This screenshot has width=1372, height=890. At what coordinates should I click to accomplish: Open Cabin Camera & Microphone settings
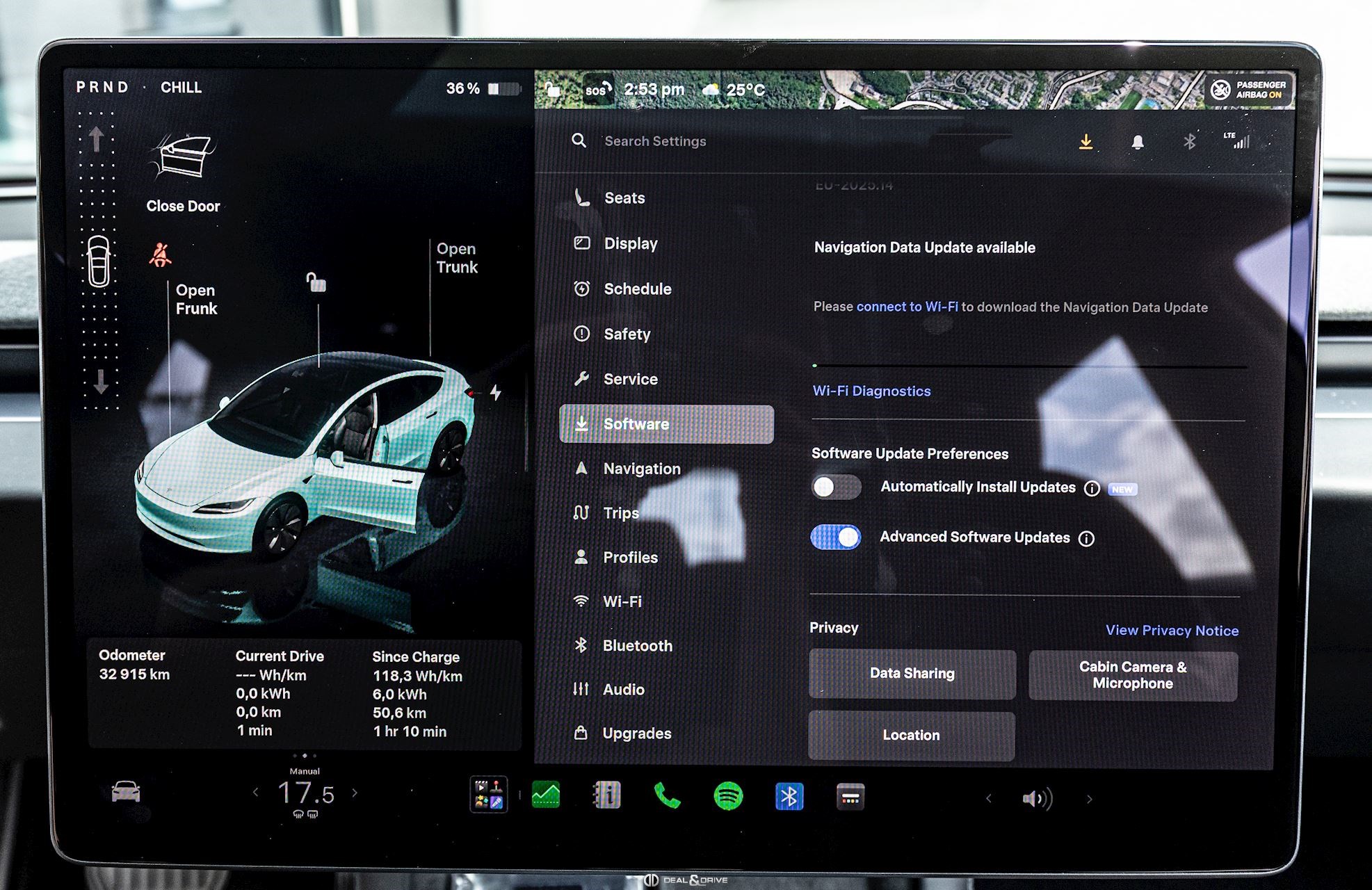point(1133,676)
